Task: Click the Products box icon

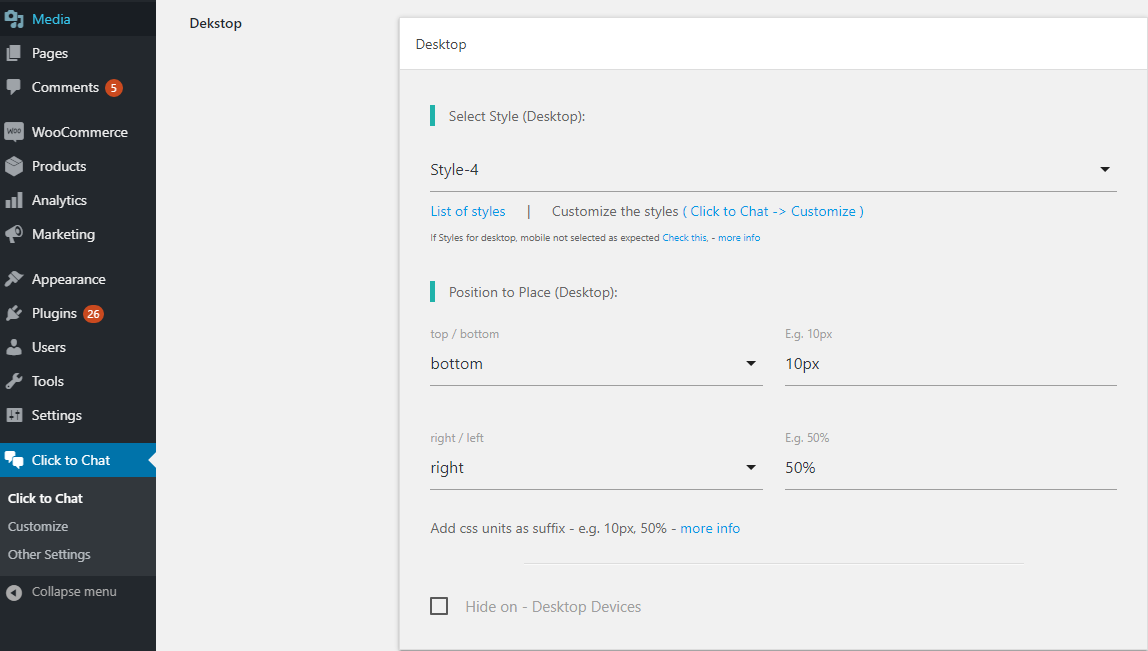Action: pyautogui.click(x=14, y=166)
